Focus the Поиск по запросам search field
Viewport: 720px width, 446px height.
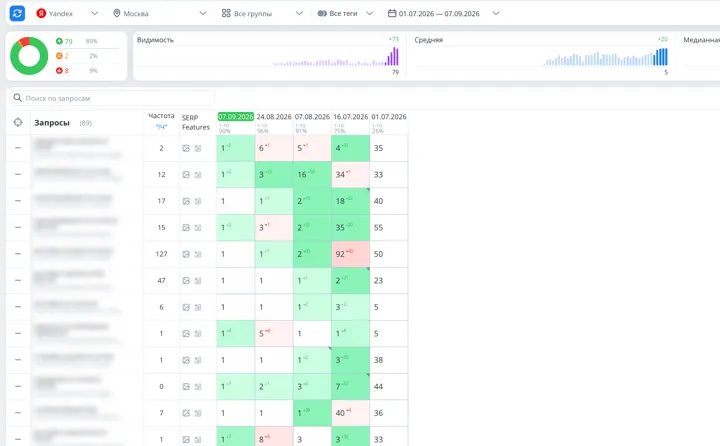click(112, 98)
